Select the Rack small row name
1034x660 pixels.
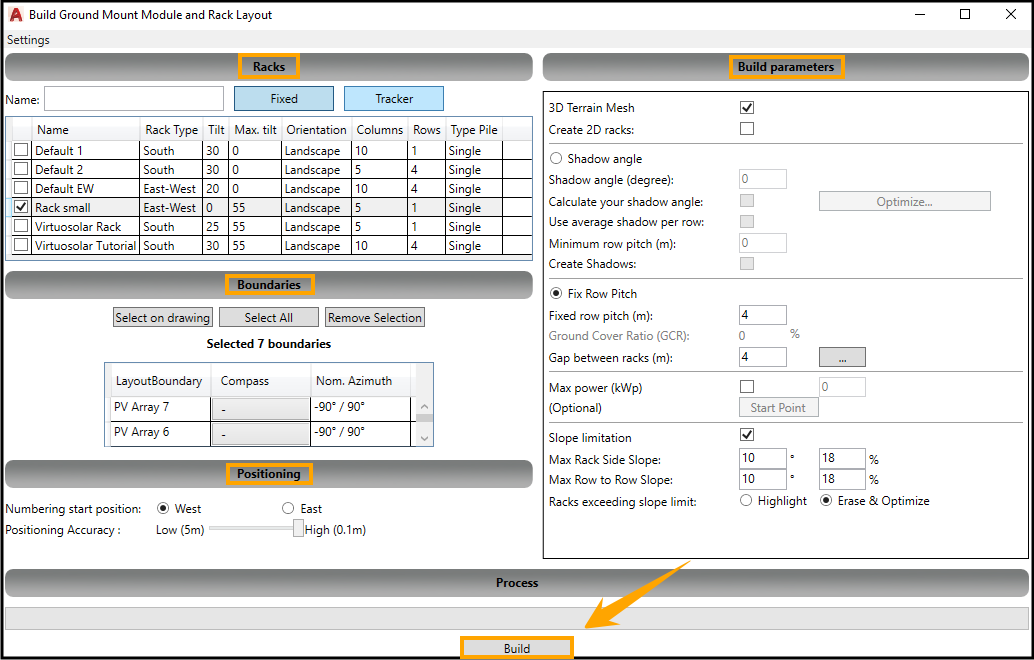(x=63, y=208)
